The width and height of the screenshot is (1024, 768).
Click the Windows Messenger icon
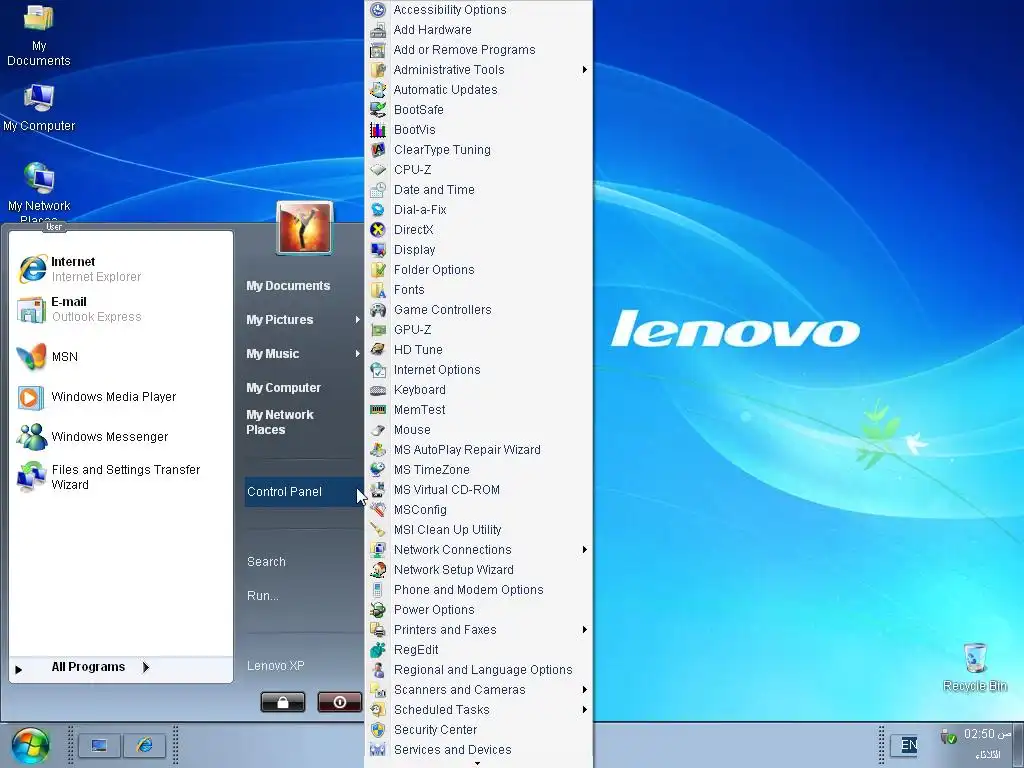(x=31, y=436)
